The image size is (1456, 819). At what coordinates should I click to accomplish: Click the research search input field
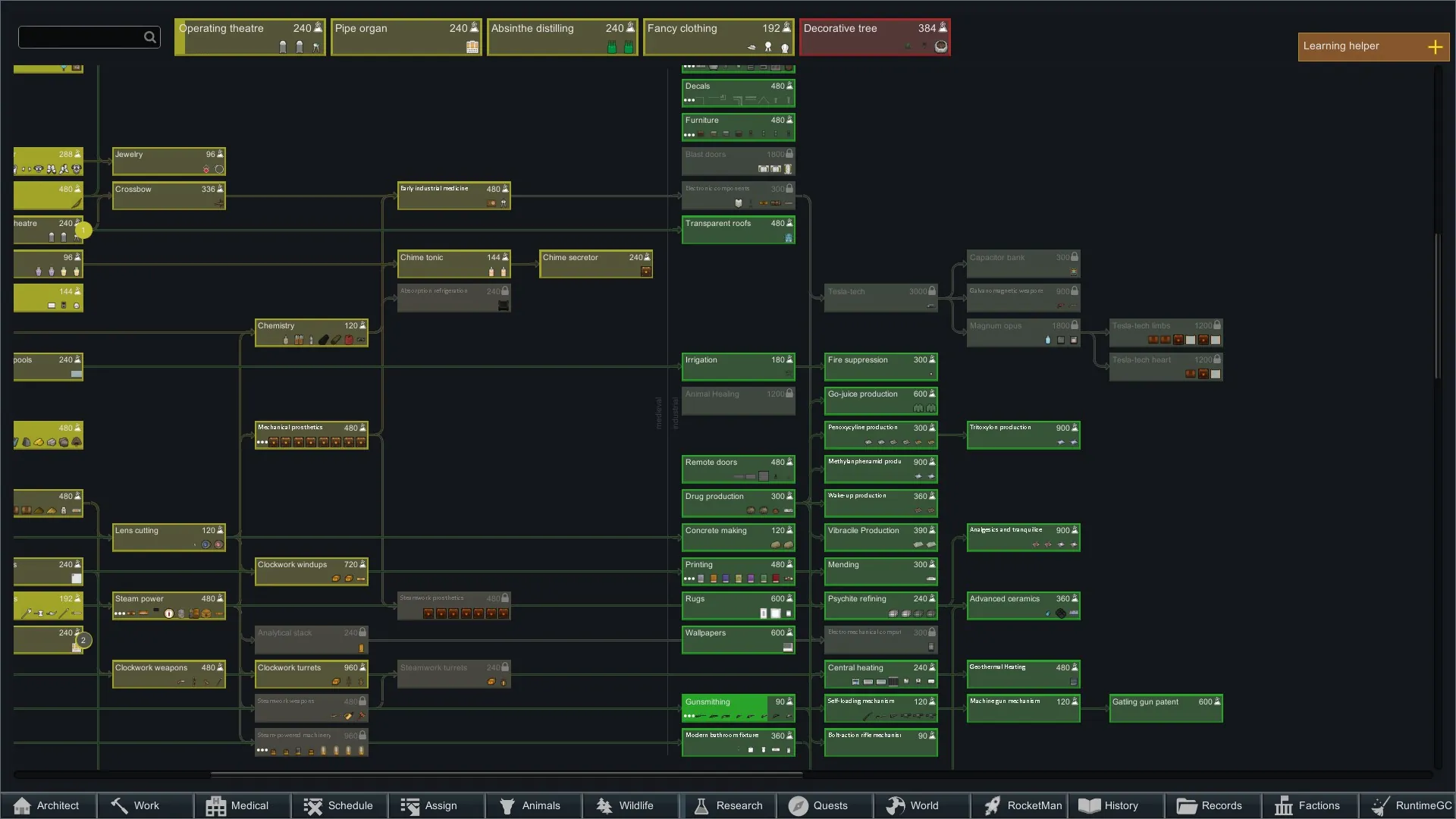(x=80, y=37)
